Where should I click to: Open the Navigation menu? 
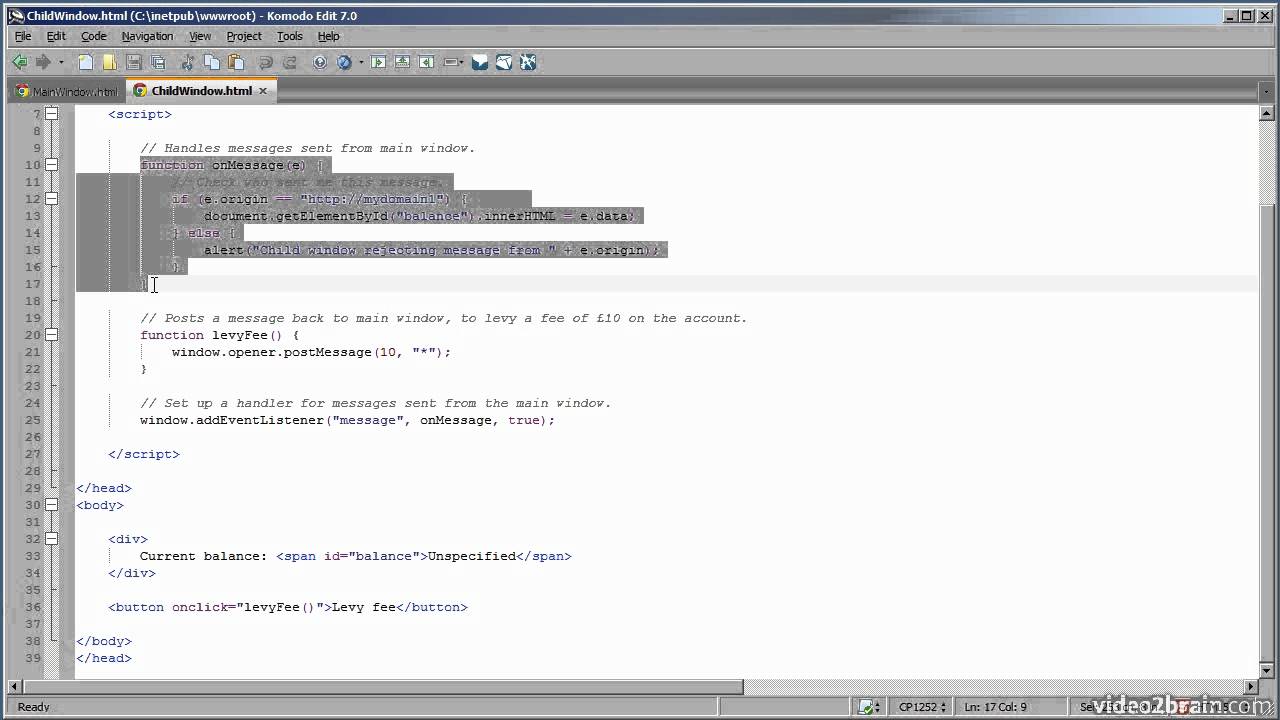click(147, 36)
